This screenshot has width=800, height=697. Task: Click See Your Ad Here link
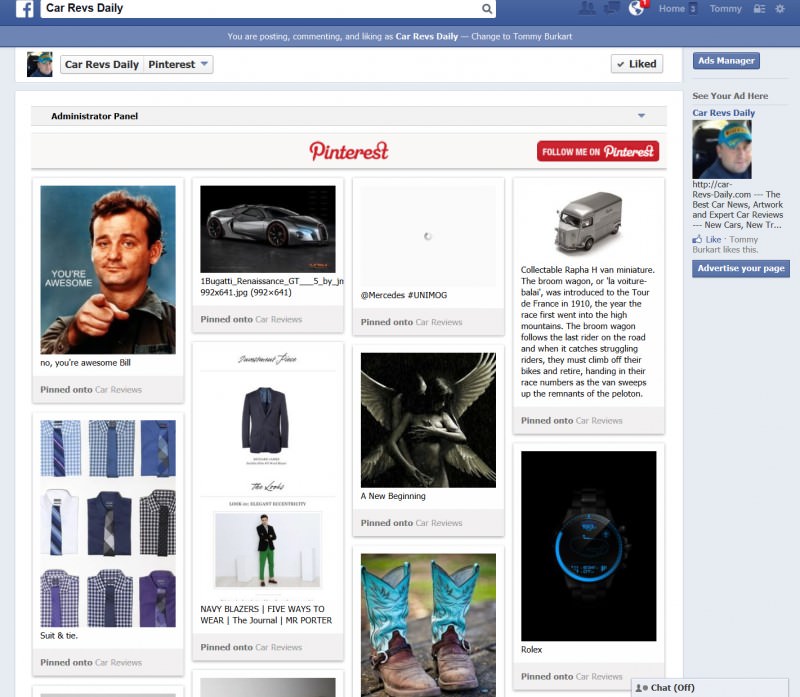pos(730,96)
